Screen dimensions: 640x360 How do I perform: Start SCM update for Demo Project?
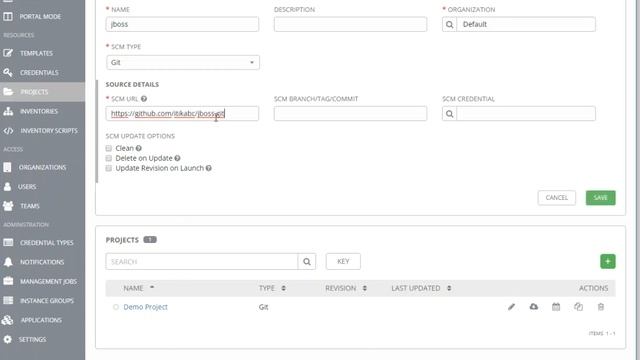tap(533, 307)
